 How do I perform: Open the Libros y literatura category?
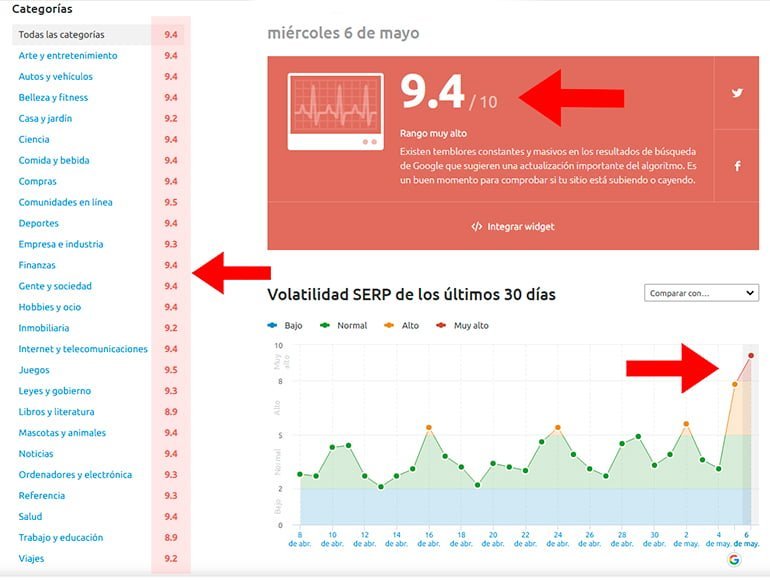coord(57,412)
